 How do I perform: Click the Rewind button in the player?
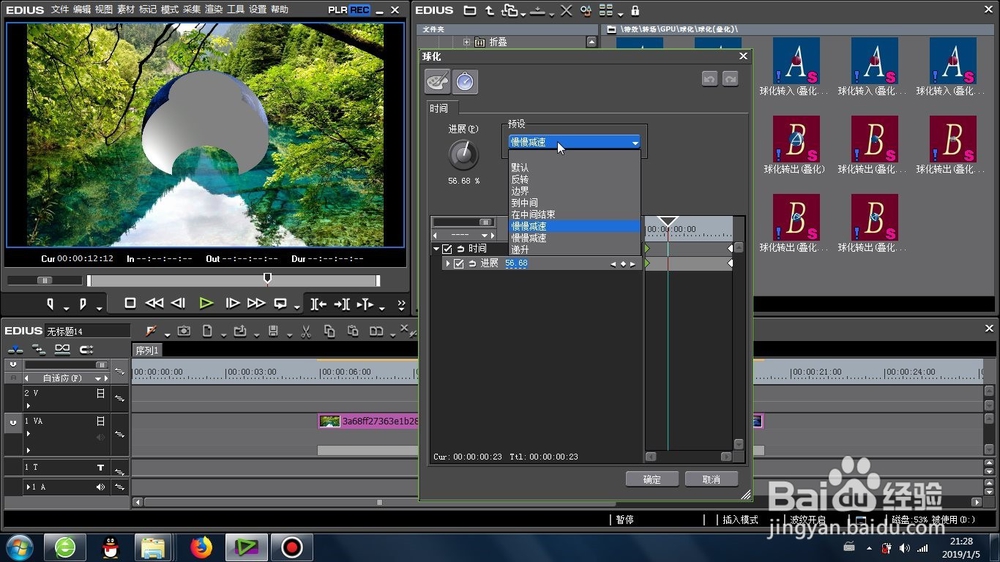click(154, 304)
